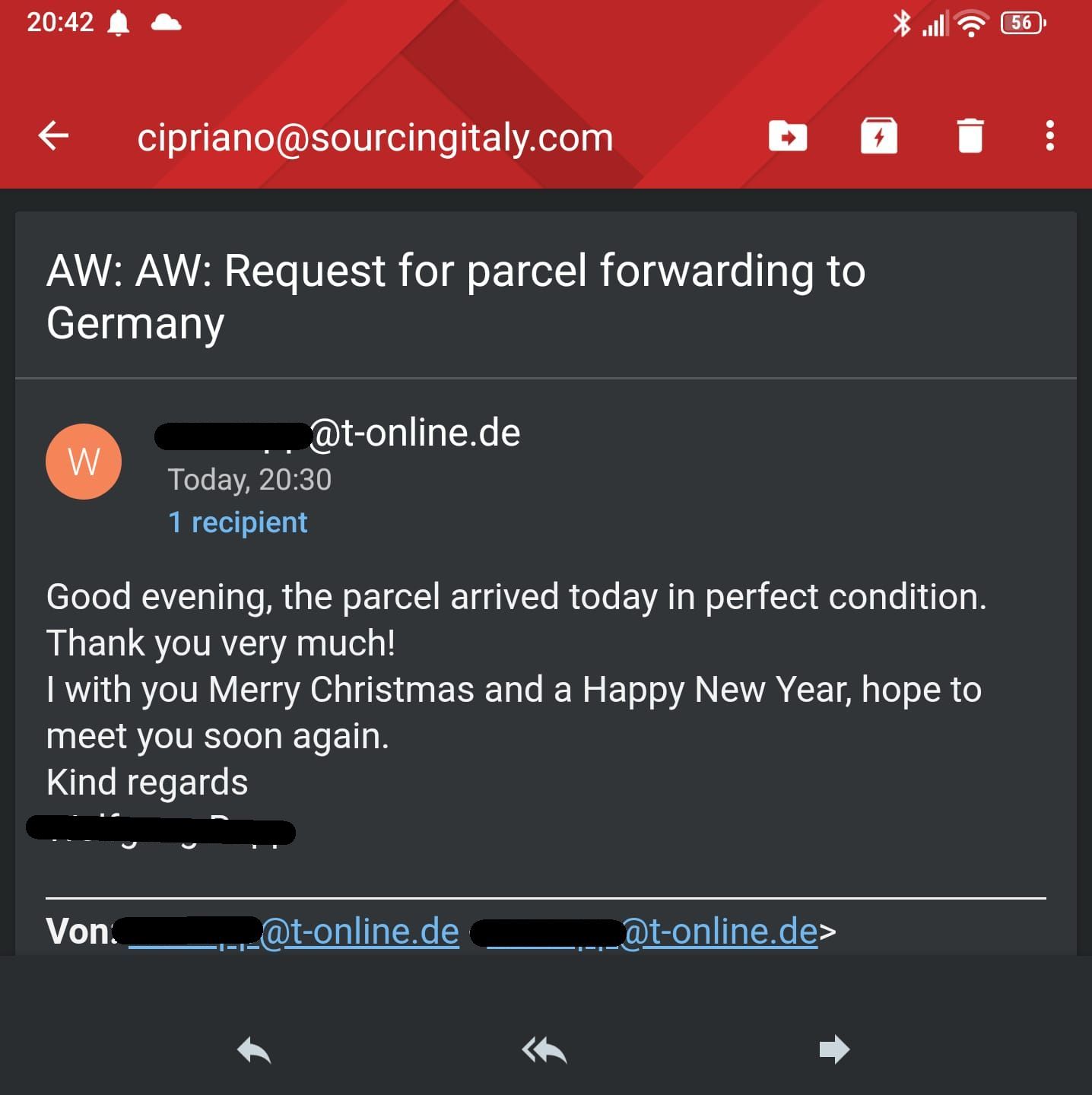Screen dimensions: 1092x1095
Task: Delete this email with trash icon
Action: [x=970, y=137]
